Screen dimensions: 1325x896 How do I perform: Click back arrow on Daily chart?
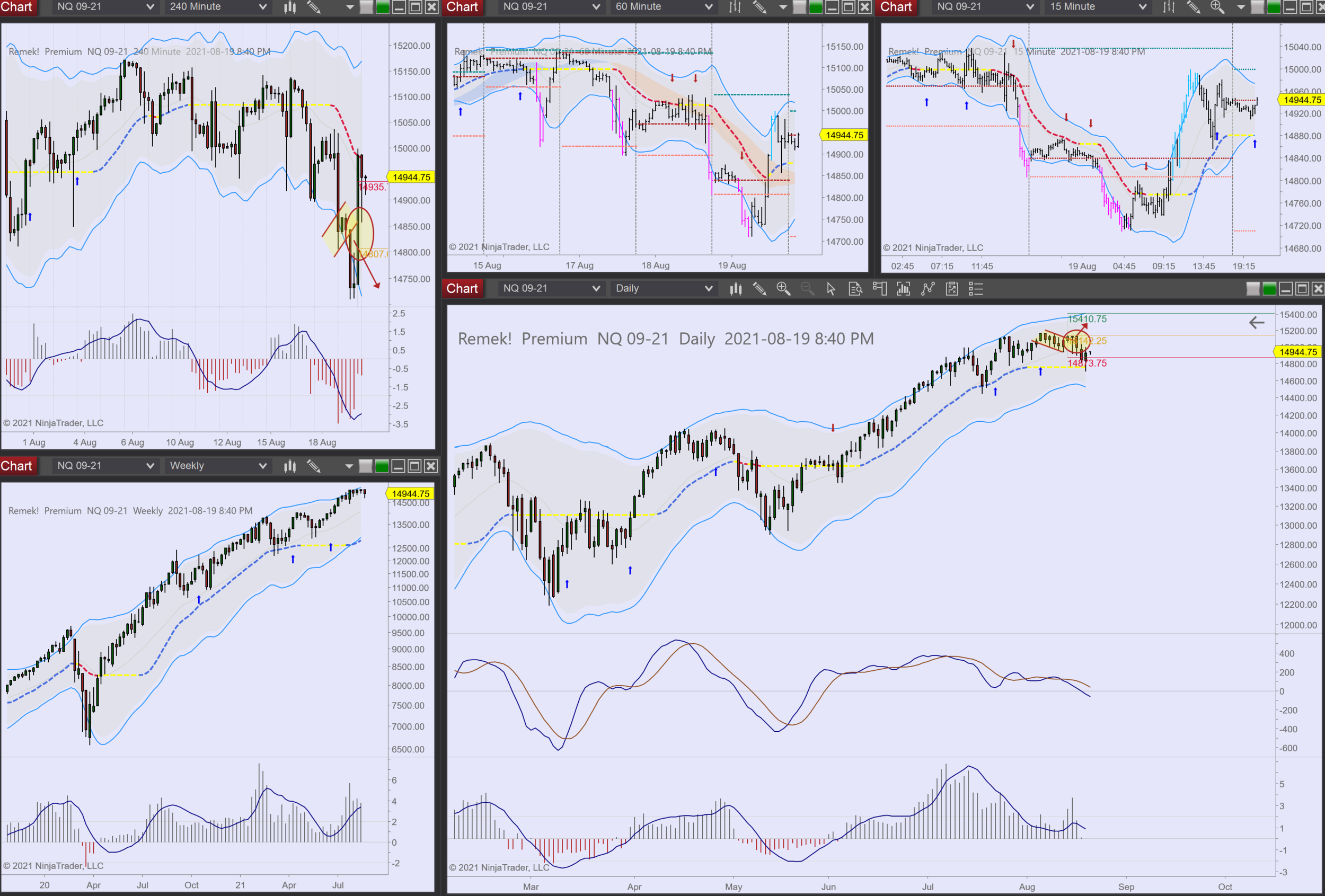tap(1257, 323)
